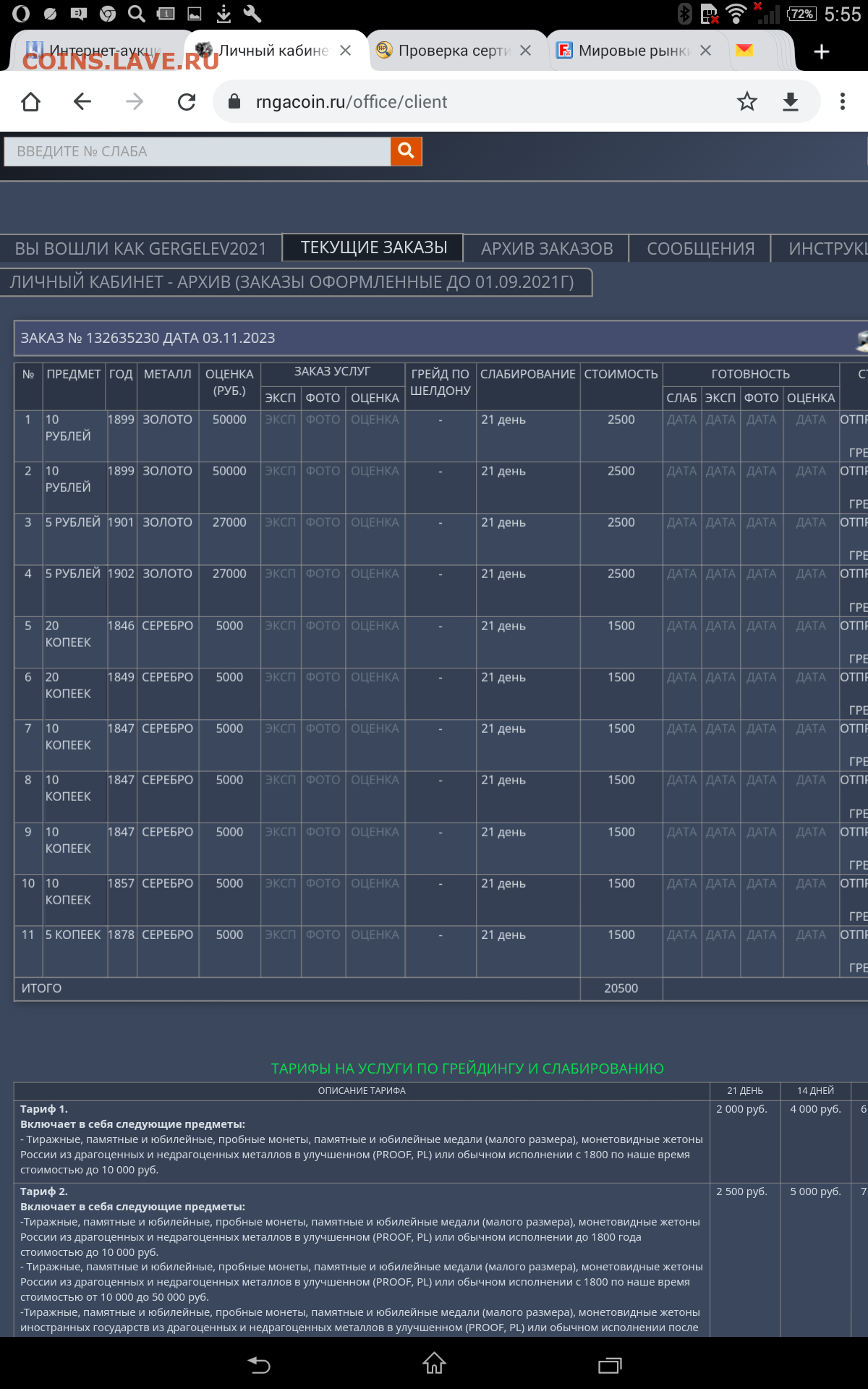The width and height of the screenshot is (868, 1389).
Task: Go back using the browser back arrow
Action: point(82,102)
